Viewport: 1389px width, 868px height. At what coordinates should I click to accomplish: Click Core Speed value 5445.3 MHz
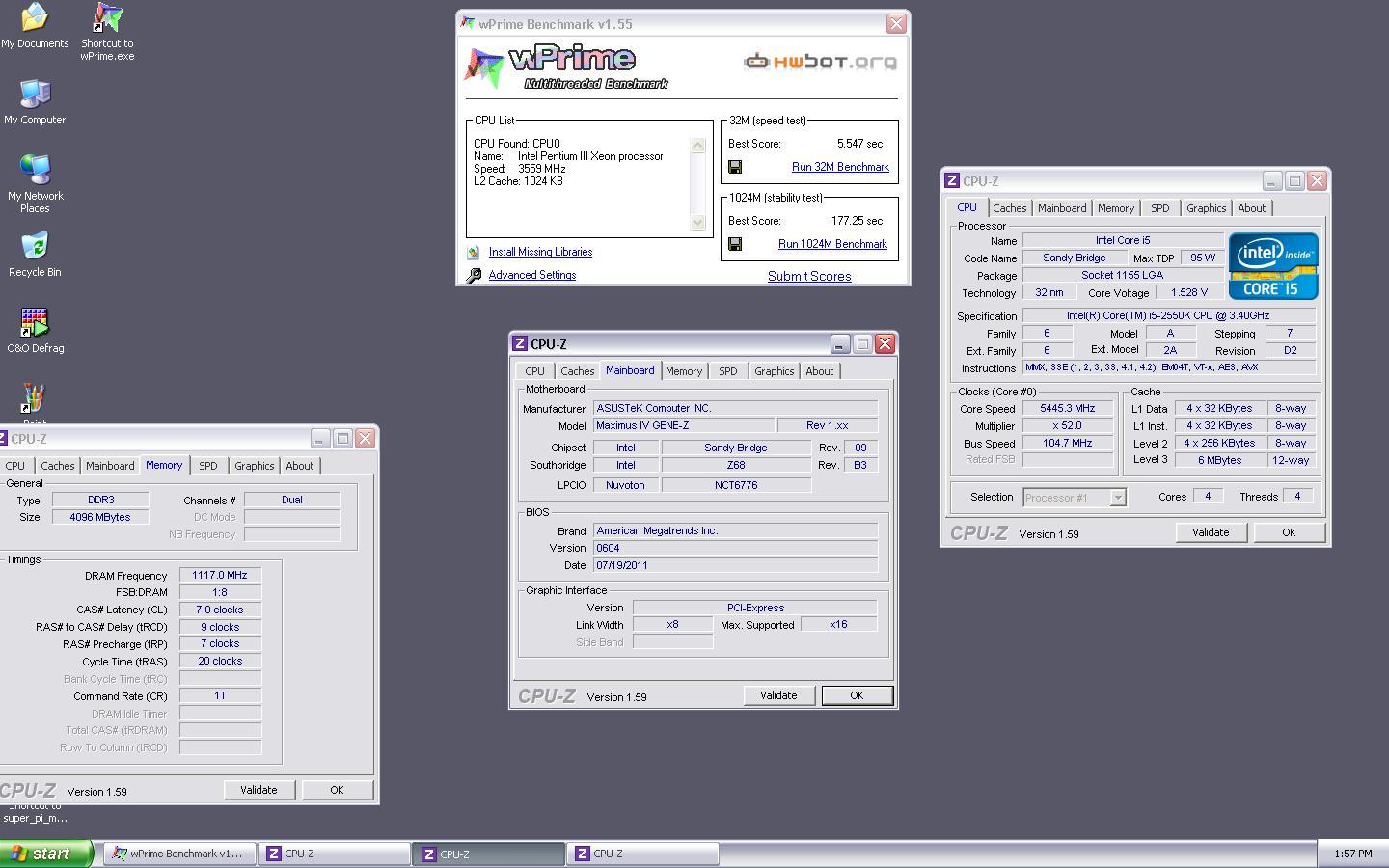1068,408
